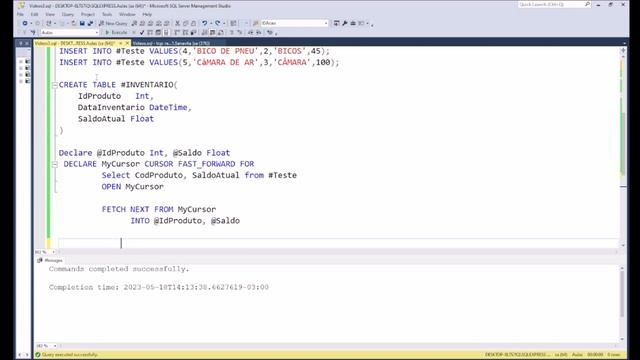
Task: Click the Toolbox icon in toolbar
Action: click(x=353, y=23)
